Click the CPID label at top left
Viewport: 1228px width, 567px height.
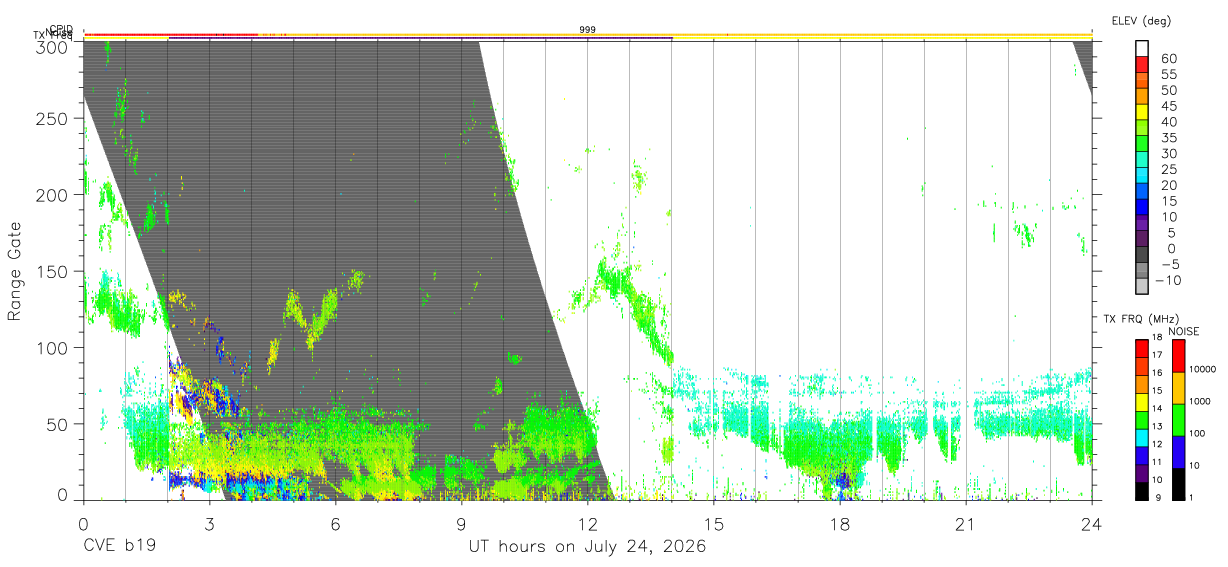61,29
